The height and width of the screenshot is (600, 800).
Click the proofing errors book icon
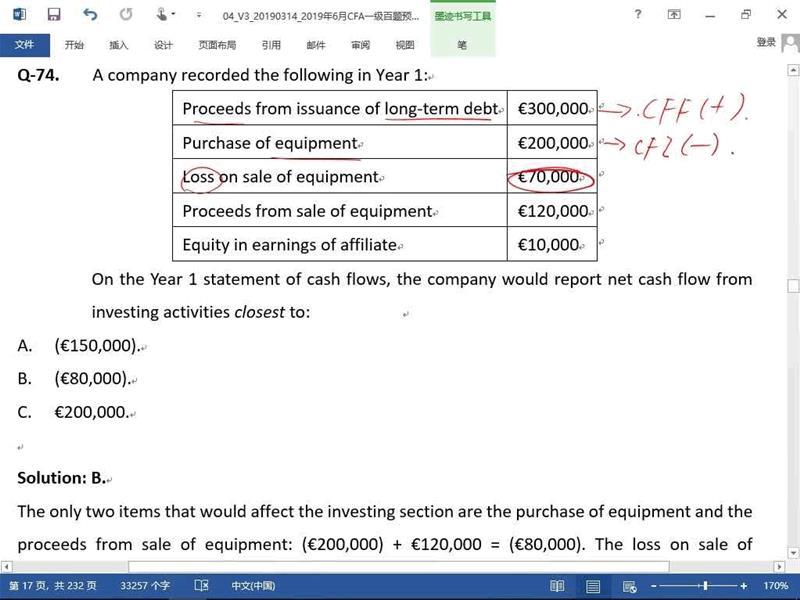202,586
